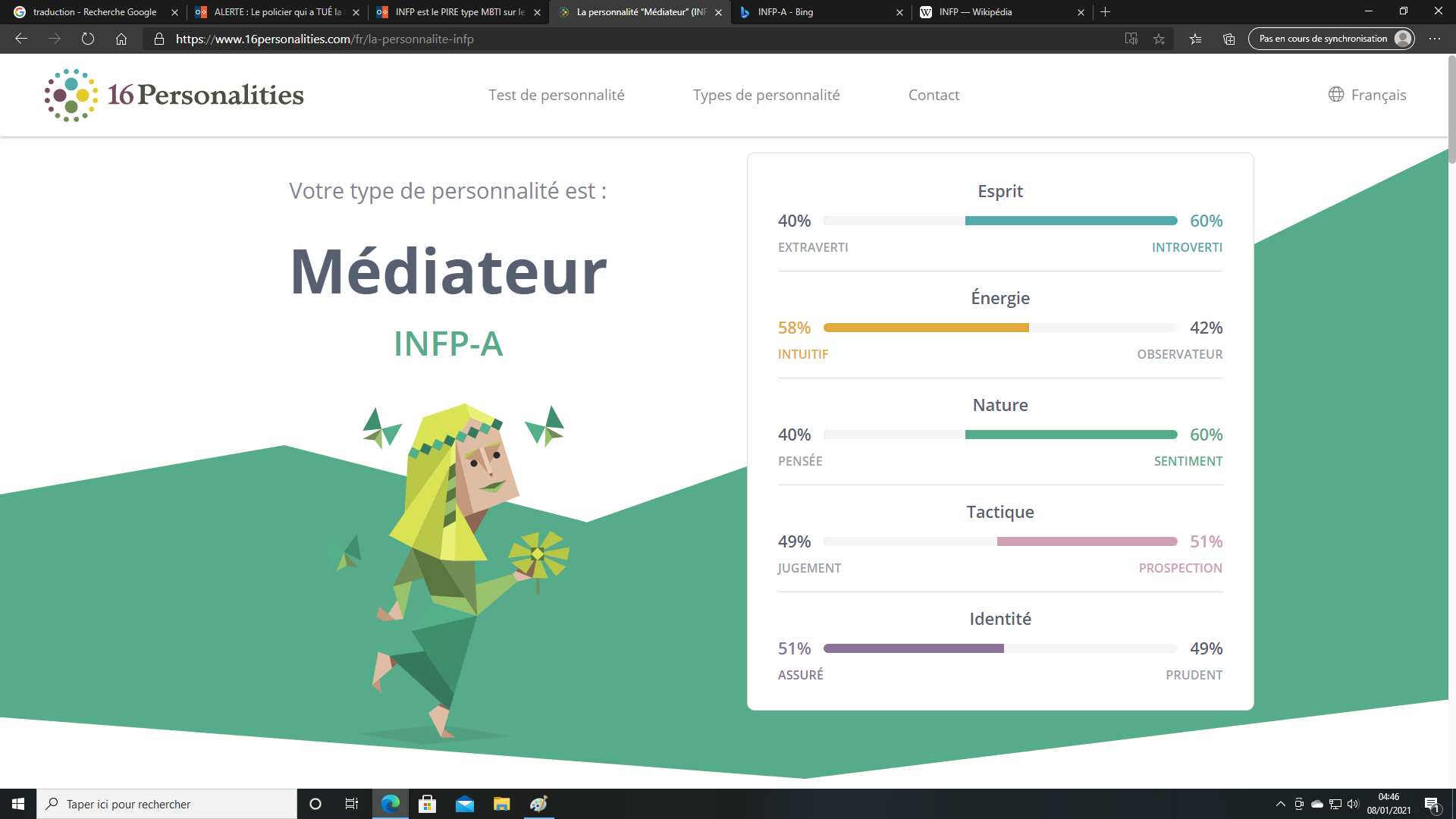The width and height of the screenshot is (1456, 819).
Task: Go to browser home page
Action: click(121, 39)
